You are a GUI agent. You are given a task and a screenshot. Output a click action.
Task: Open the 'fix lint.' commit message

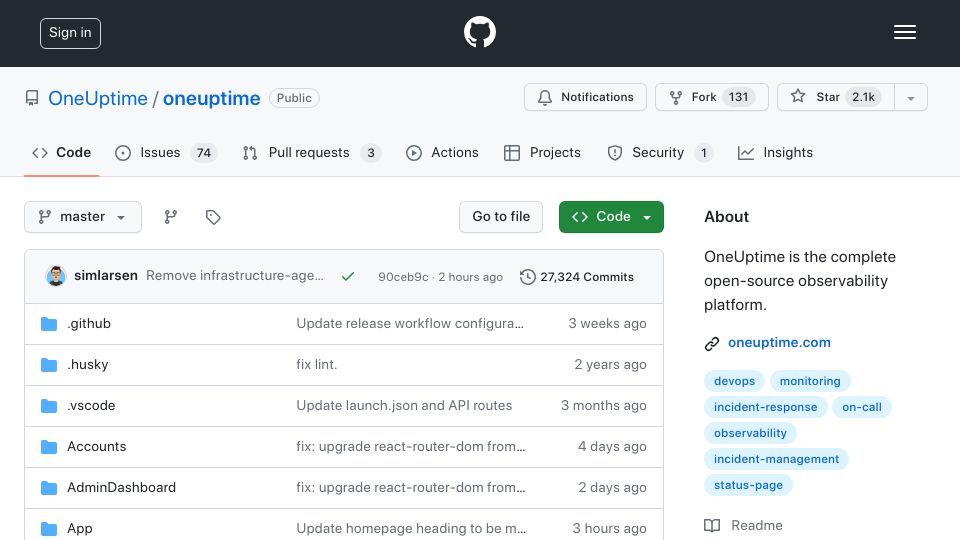pos(317,364)
